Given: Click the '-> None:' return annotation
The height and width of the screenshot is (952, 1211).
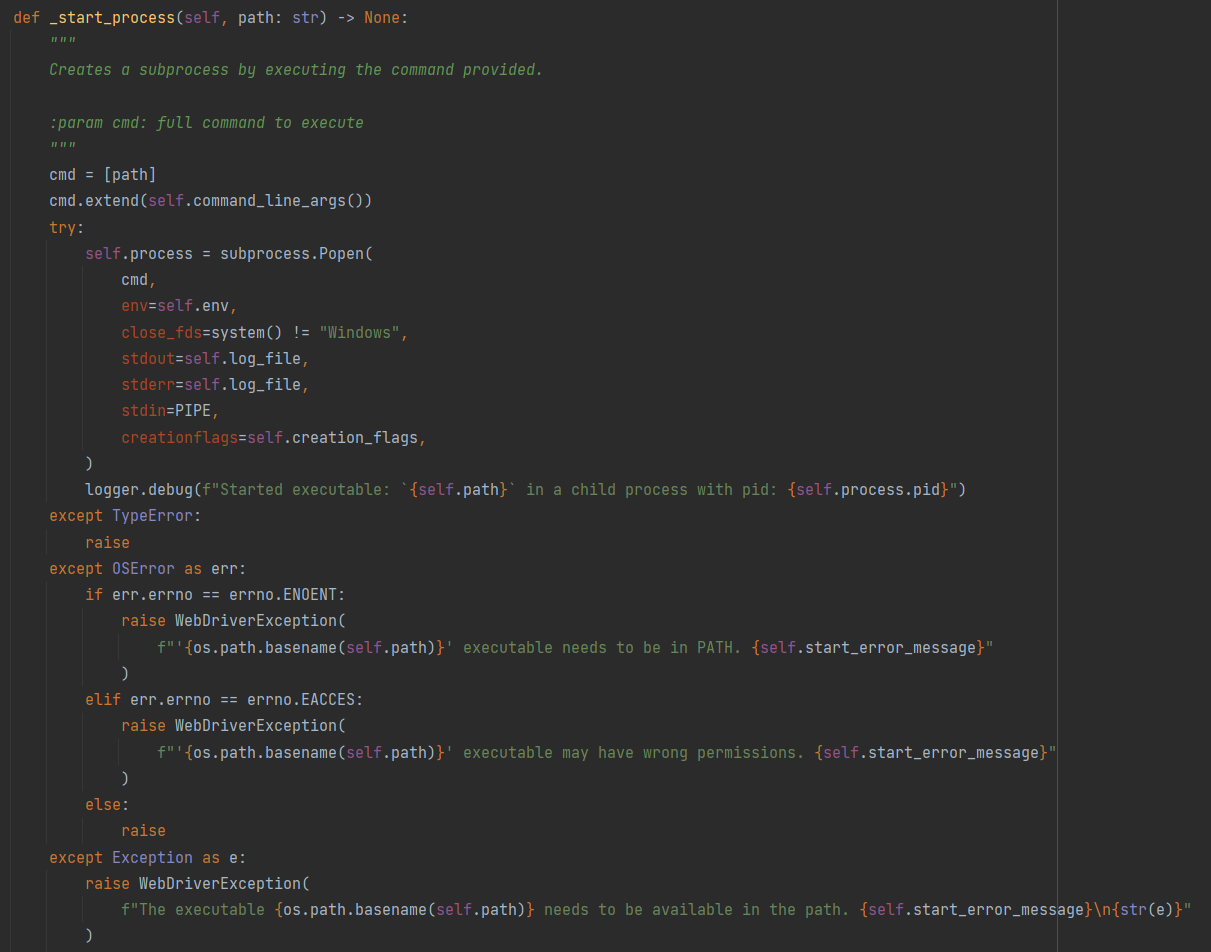Looking at the screenshot, I should click(372, 18).
